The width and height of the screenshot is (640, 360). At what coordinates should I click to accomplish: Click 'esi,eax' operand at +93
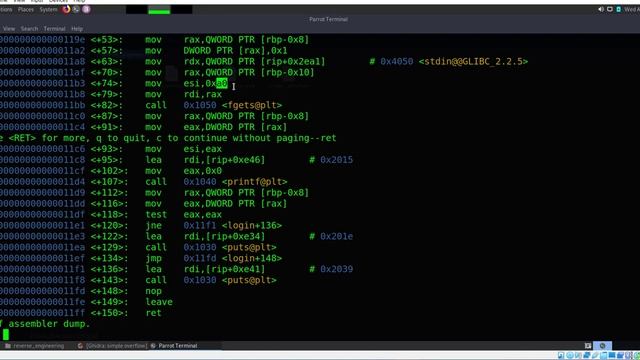click(x=202, y=149)
